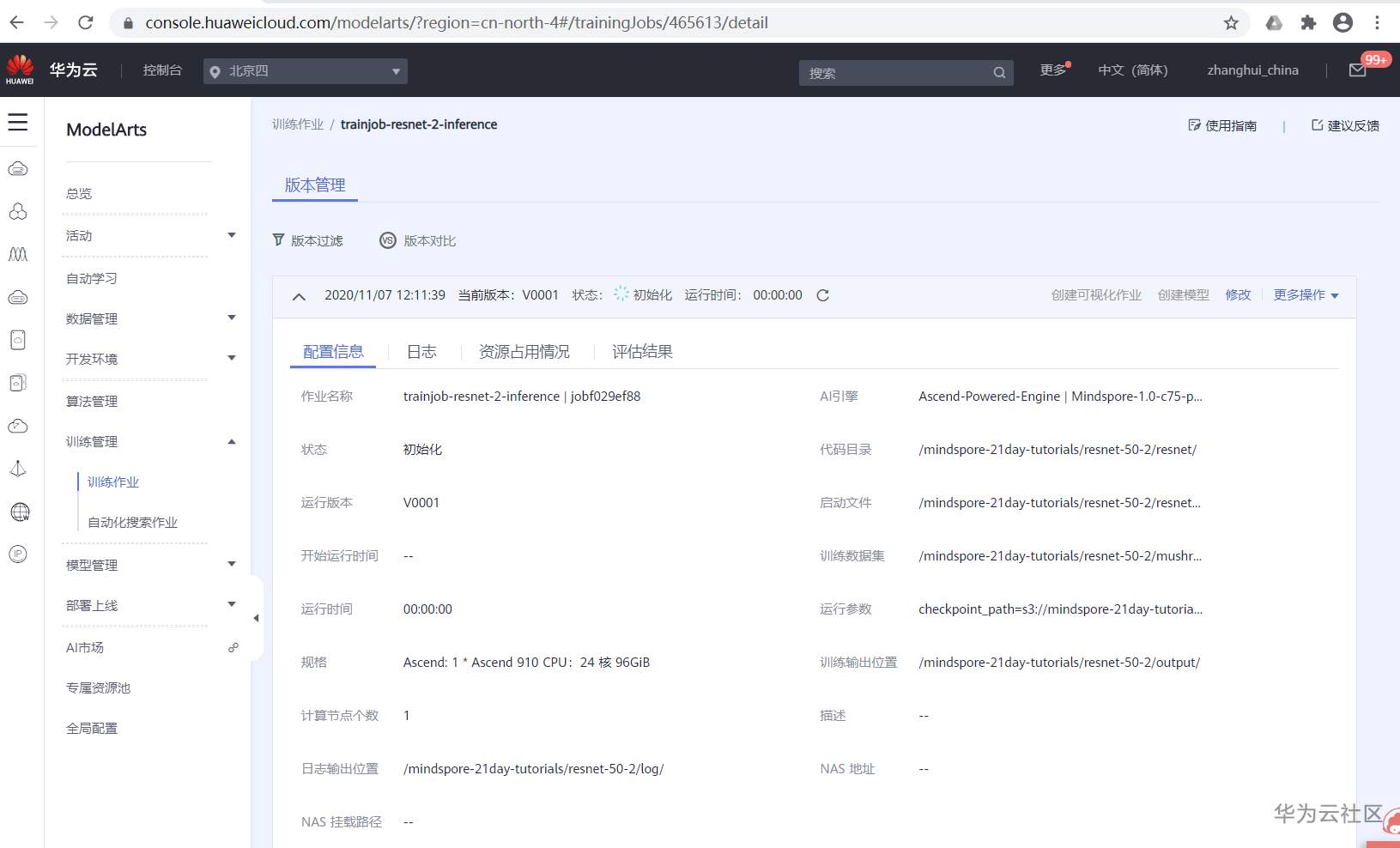The height and width of the screenshot is (848, 1400).
Task: Click the ModelArts sidebar title
Action: click(106, 130)
